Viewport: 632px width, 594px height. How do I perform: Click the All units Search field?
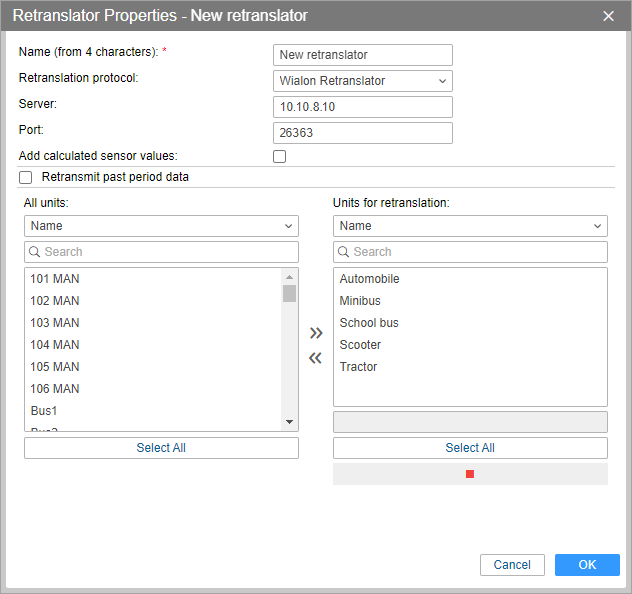click(x=161, y=252)
